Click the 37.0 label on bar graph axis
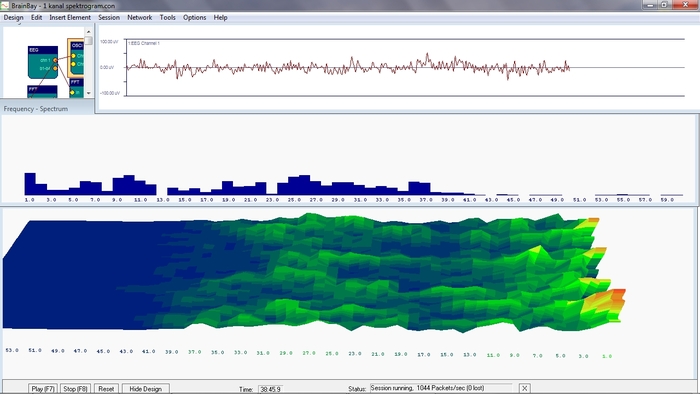This screenshot has height=394, width=700. coord(426,200)
